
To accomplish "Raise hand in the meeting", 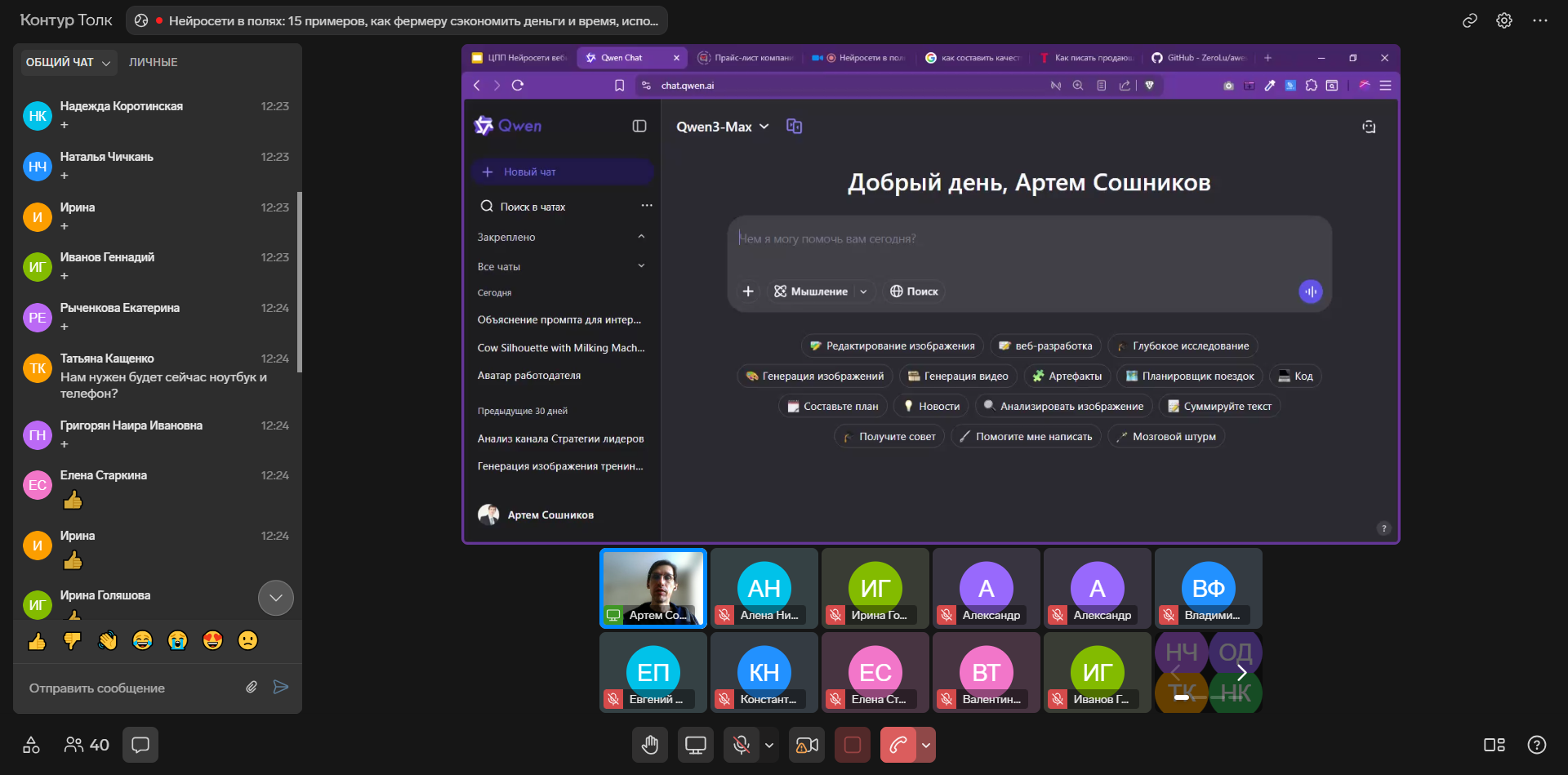I will tap(650, 745).
